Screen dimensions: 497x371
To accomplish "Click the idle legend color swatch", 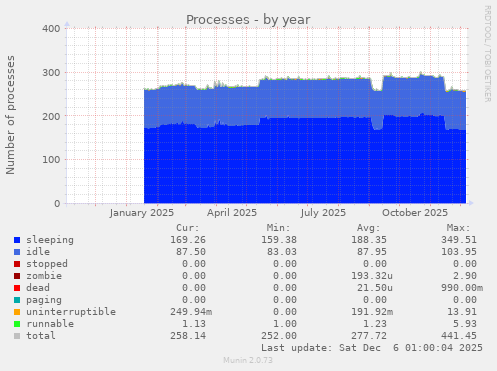I will point(17,252).
